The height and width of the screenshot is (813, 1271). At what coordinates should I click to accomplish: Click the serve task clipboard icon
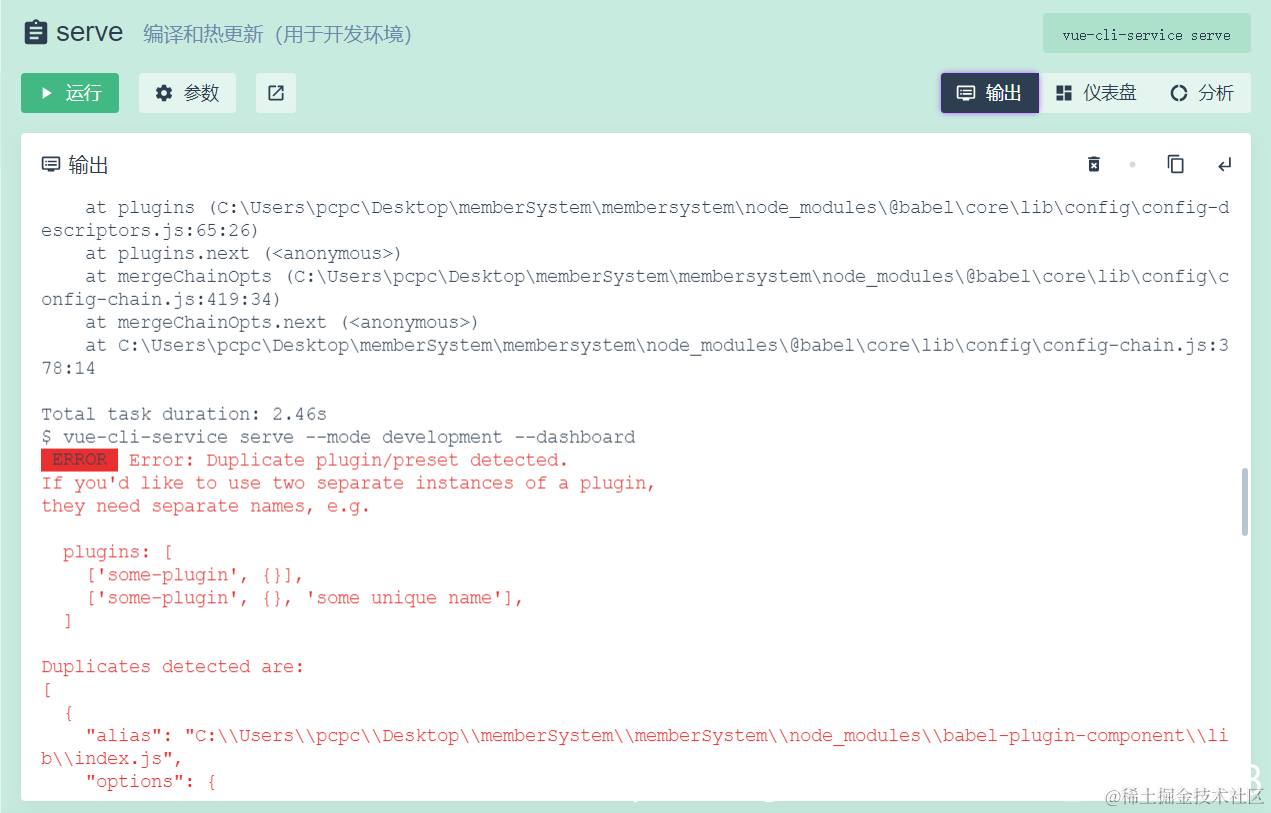click(36, 32)
